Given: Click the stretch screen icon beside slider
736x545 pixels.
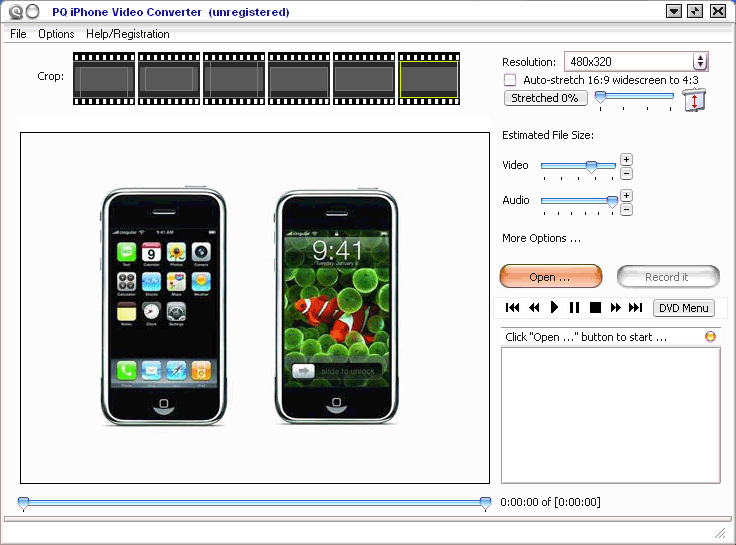Looking at the screenshot, I should [x=694, y=99].
